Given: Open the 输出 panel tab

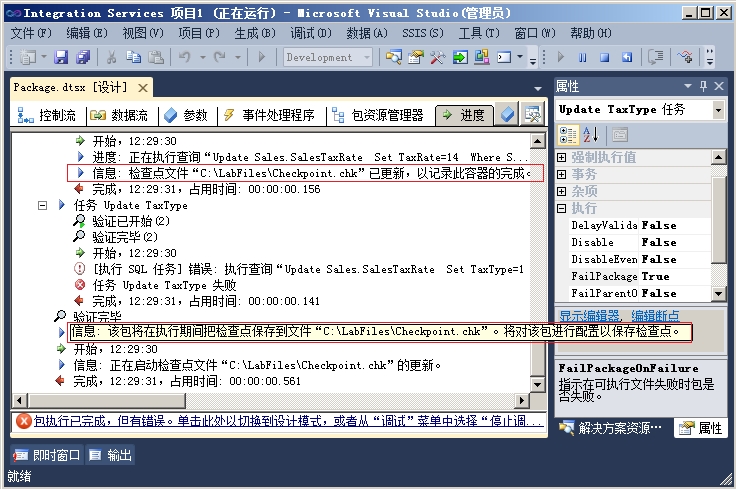Looking at the screenshot, I should (x=111, y=455).
